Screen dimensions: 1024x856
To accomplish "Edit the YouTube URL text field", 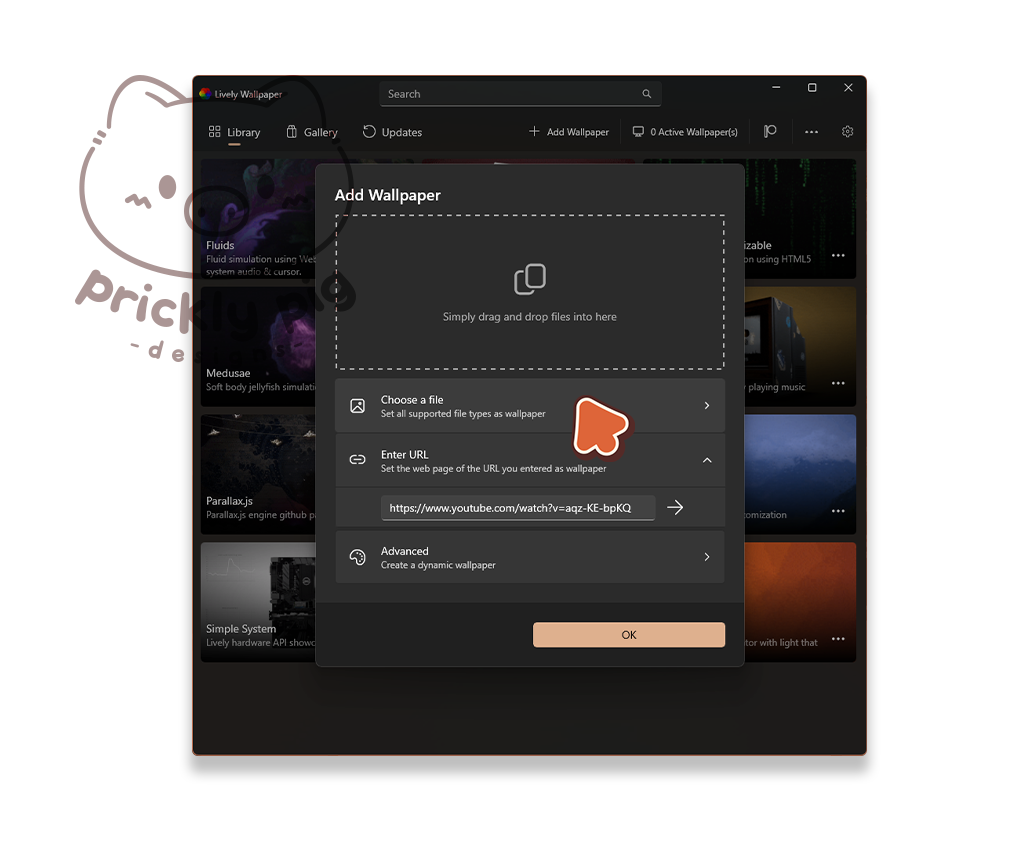I will [x=518, y=508].
